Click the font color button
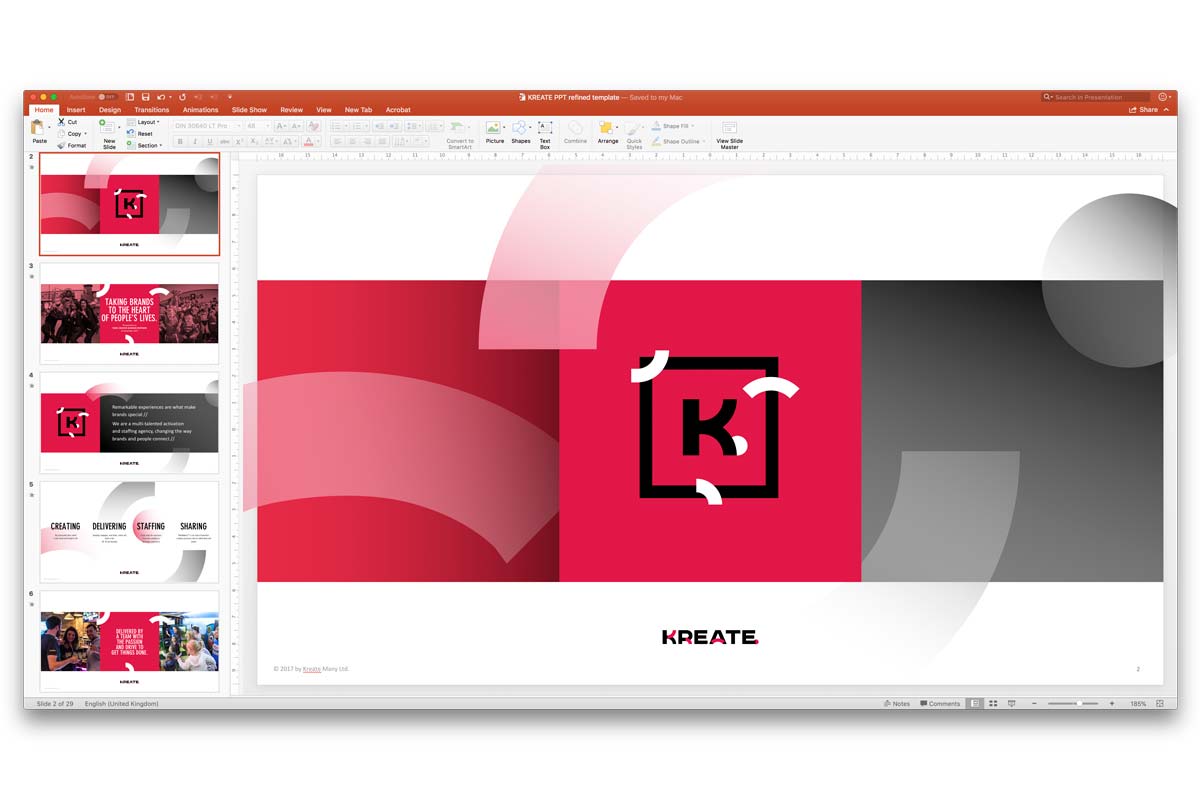This screenshot has height=800, width=1200. [x=309, y=142]
